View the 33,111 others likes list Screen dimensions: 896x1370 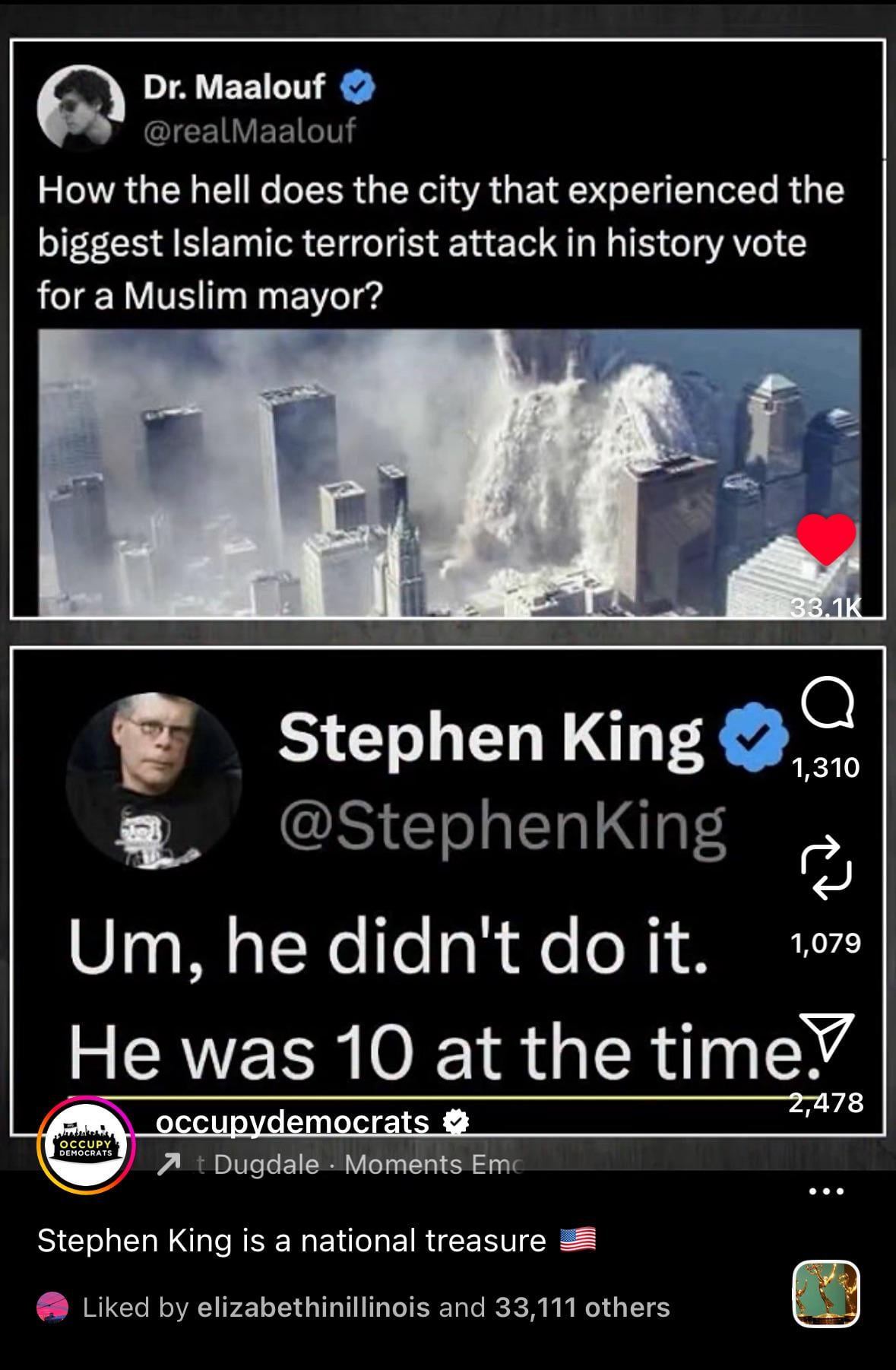coord(582,1307)
